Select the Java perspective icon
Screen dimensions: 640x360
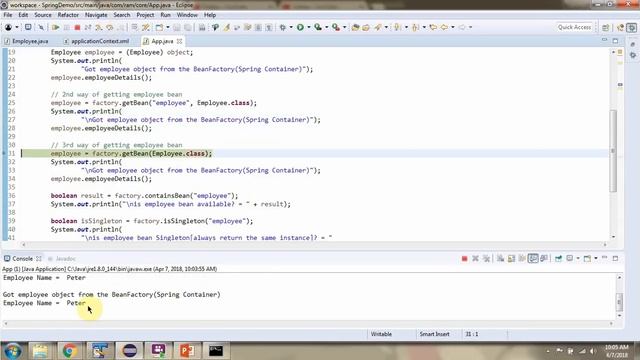tap(620, 27)
